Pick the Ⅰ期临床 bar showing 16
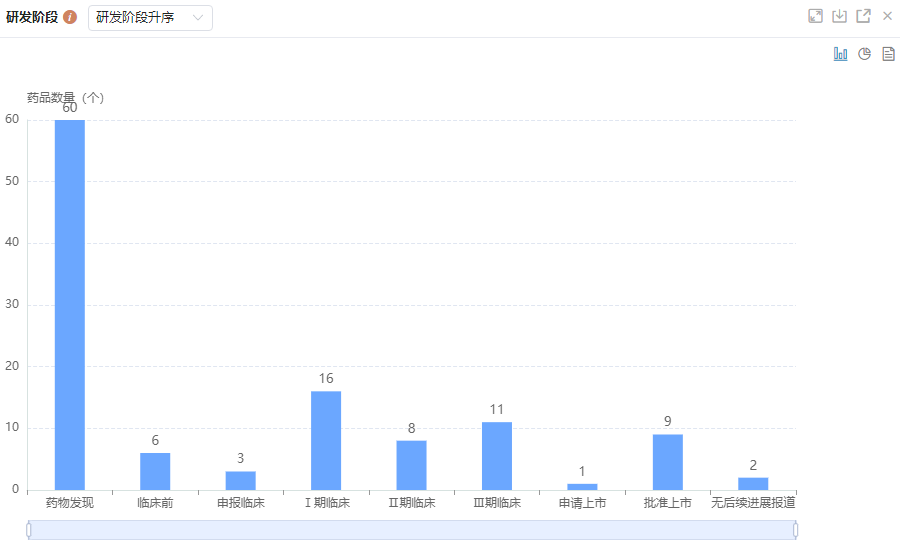The height and width of the screenshot is (543, 900). click(326, 440)
